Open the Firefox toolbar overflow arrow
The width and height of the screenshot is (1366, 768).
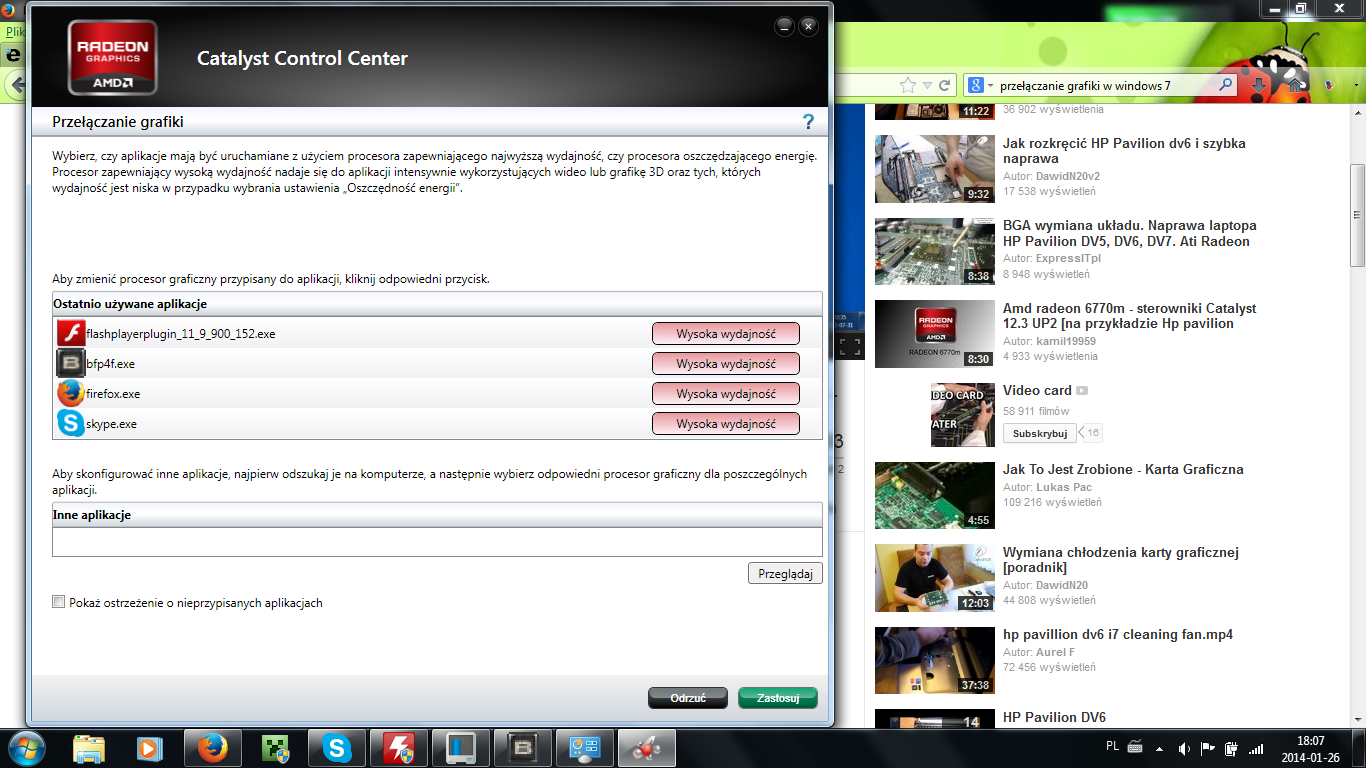(x=1355, y=86)
